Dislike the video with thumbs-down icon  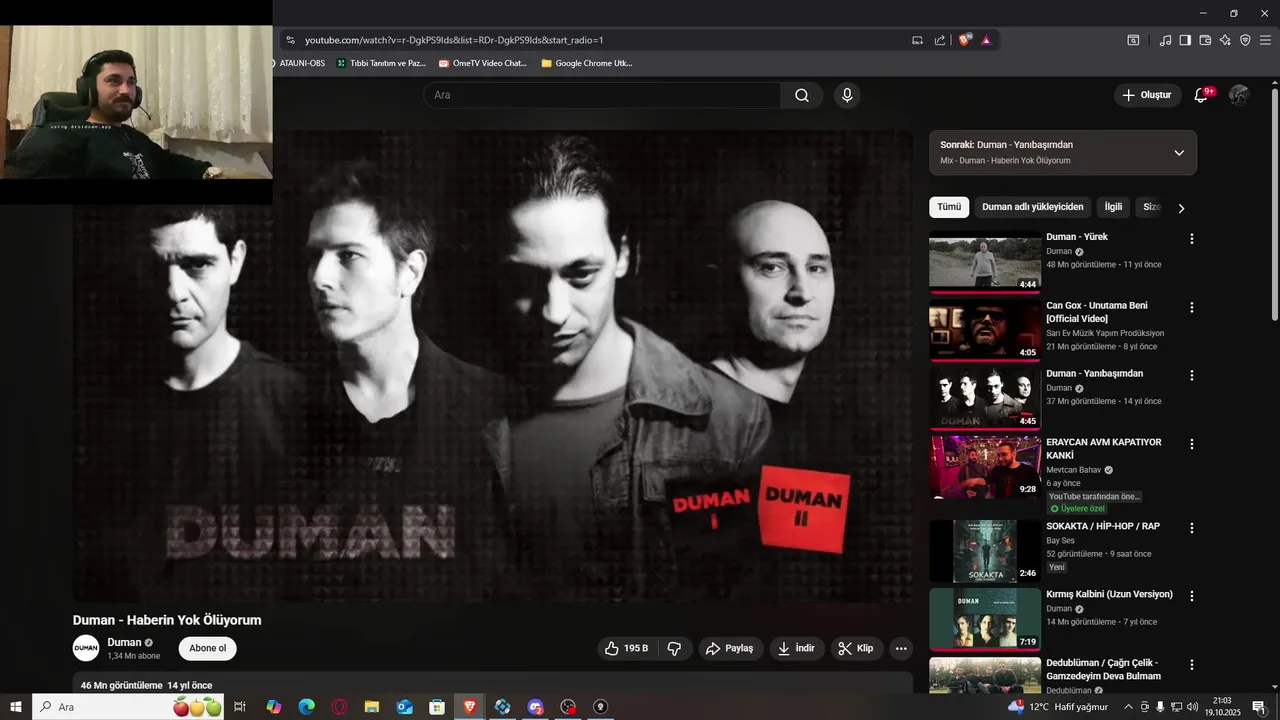click(674, 648)
